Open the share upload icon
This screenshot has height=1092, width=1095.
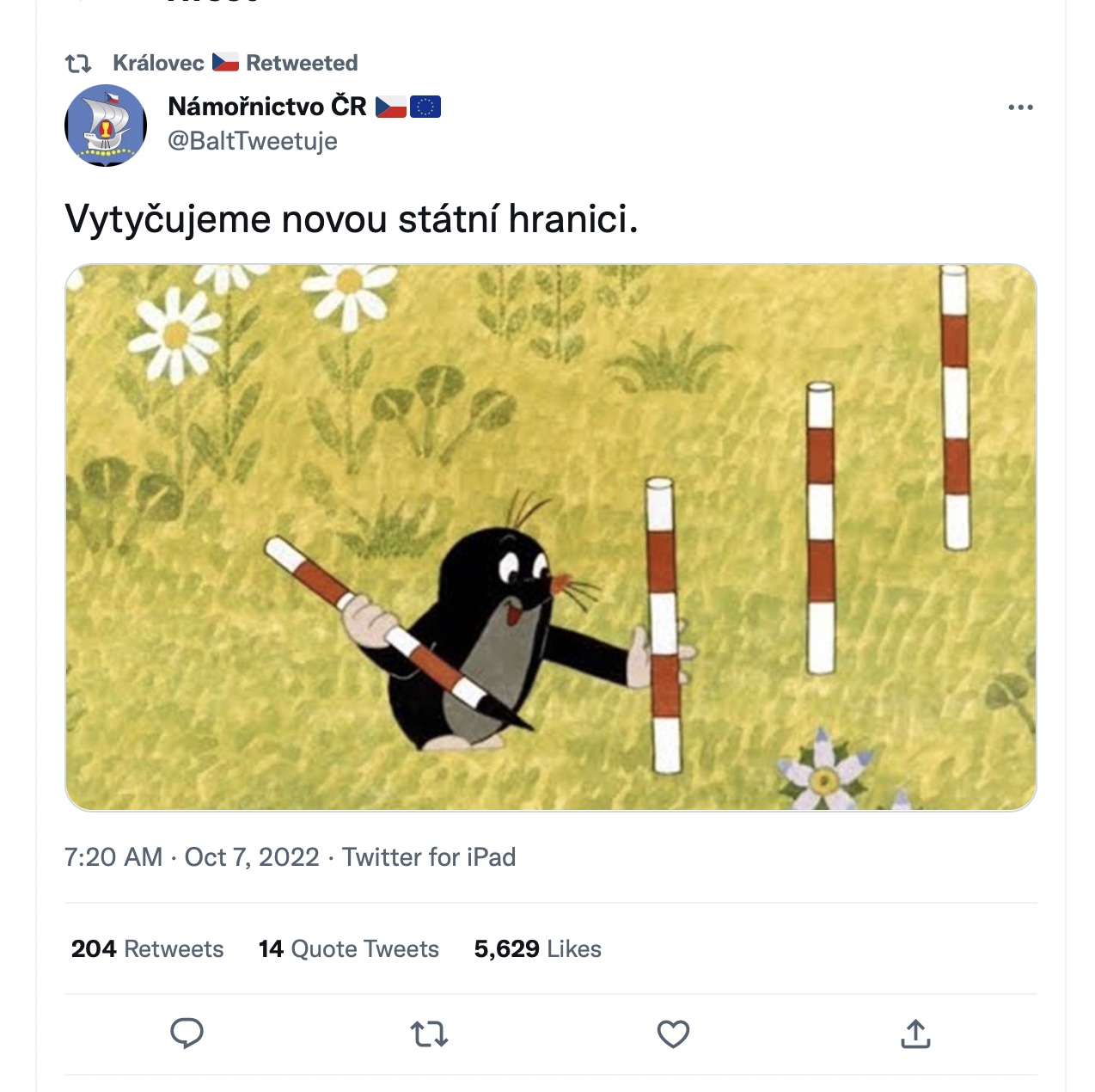[x=915, y=1034]
